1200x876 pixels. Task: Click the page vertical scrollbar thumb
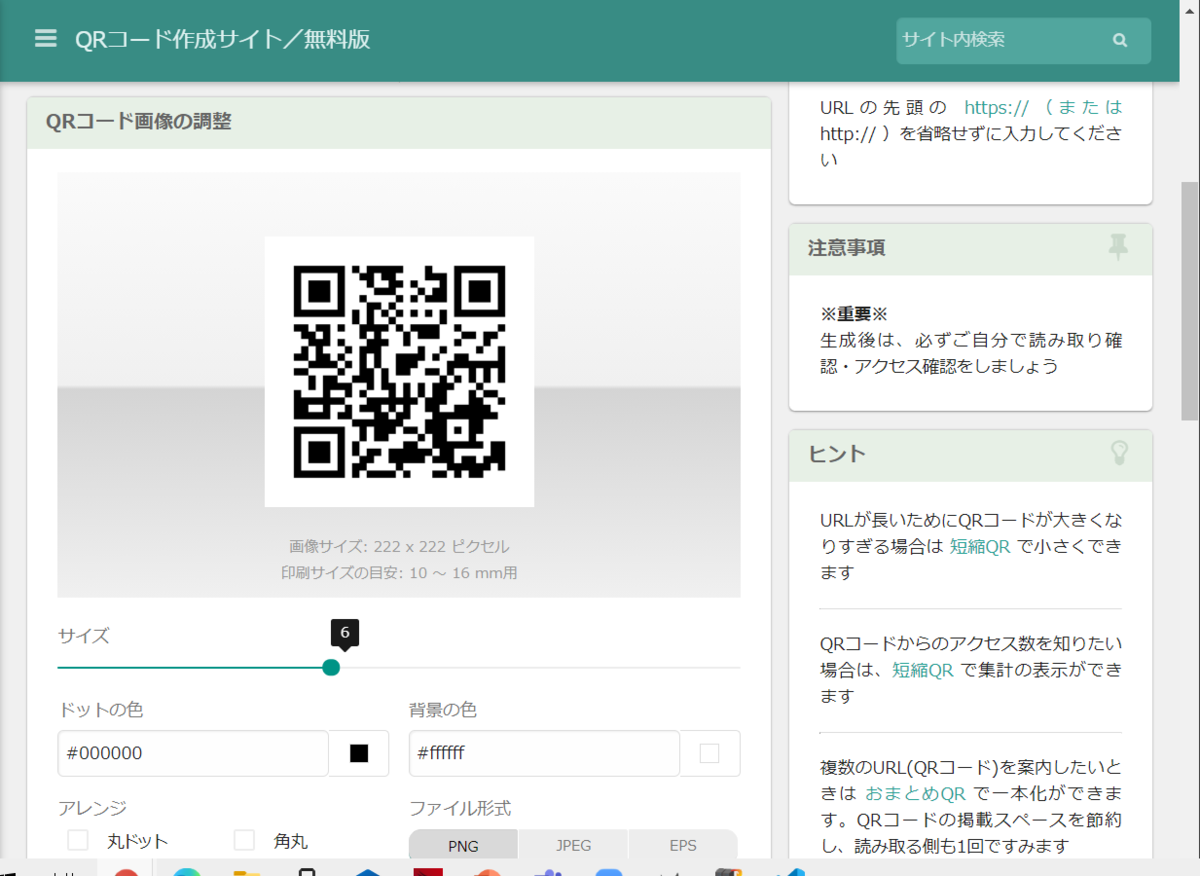[x=1189, y=300]
